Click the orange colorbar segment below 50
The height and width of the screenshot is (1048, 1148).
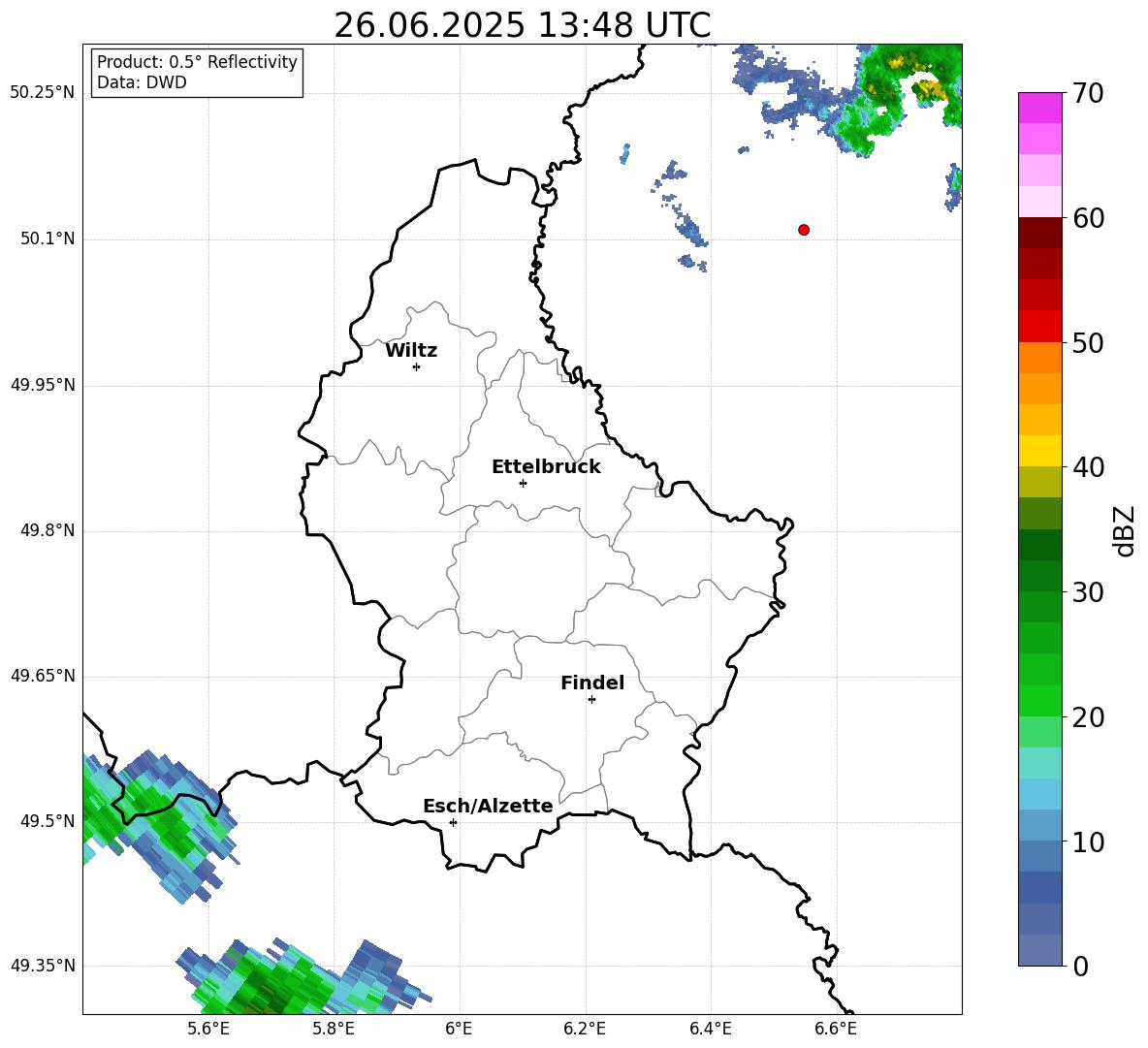1039,357
